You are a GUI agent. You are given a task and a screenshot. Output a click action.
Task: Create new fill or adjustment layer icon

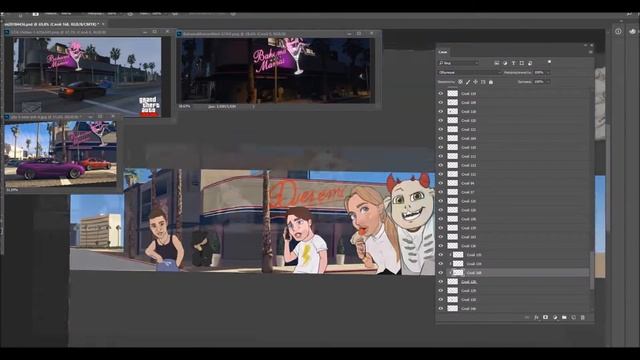pyautogui.click(x=555, y=317)
